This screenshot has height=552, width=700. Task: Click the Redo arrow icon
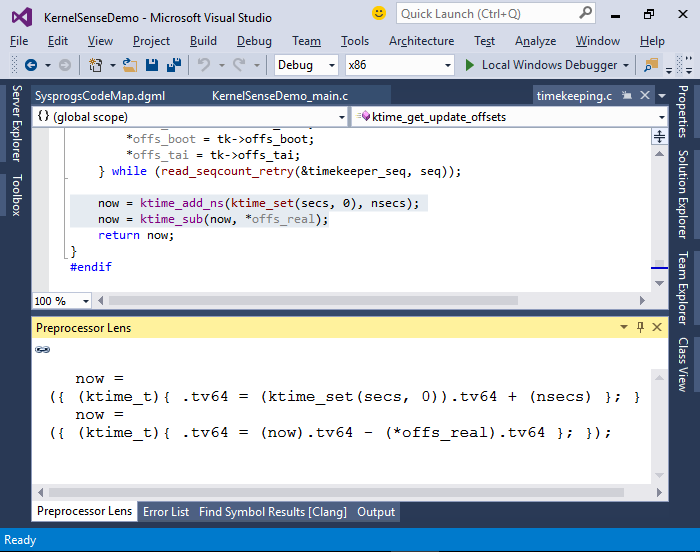coord(239,65)
